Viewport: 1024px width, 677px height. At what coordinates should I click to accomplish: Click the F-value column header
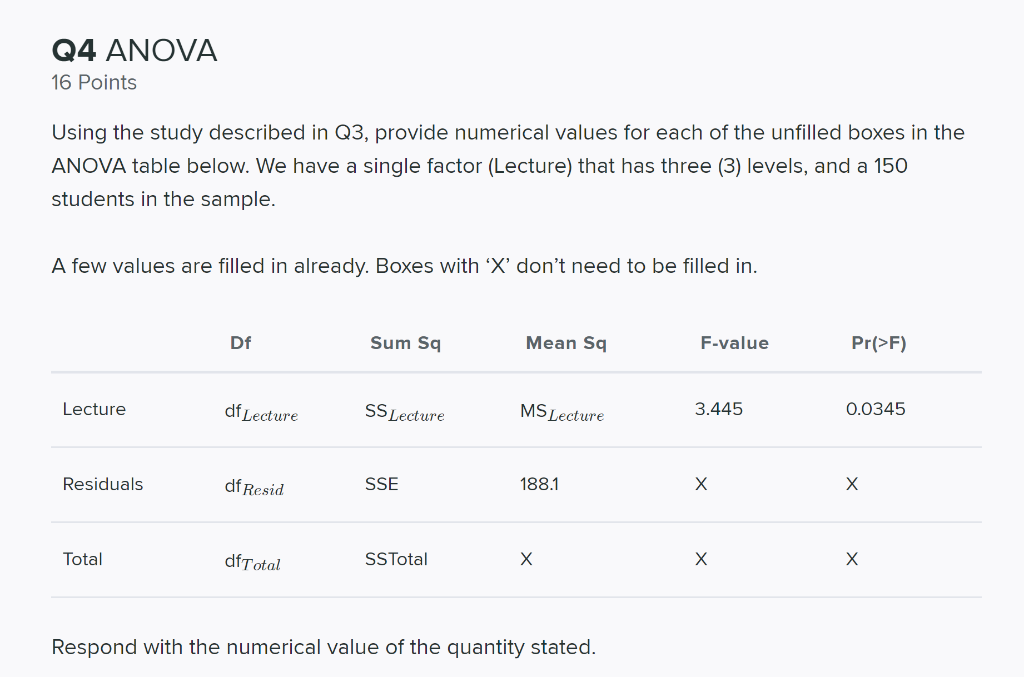[735, 343]
